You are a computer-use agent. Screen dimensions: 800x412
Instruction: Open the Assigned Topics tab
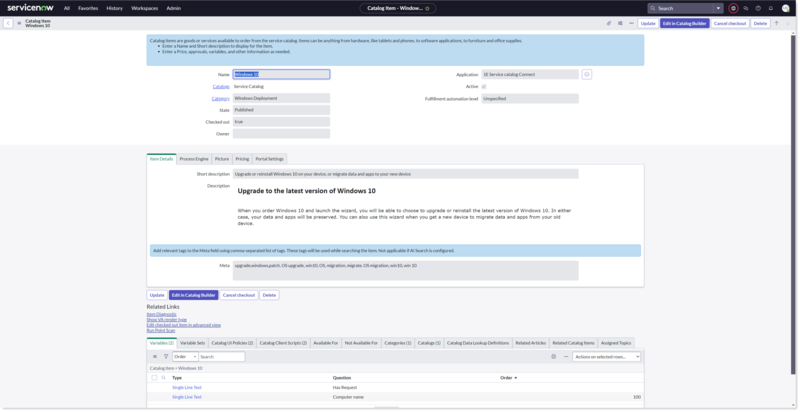click(x=616, y=343)
